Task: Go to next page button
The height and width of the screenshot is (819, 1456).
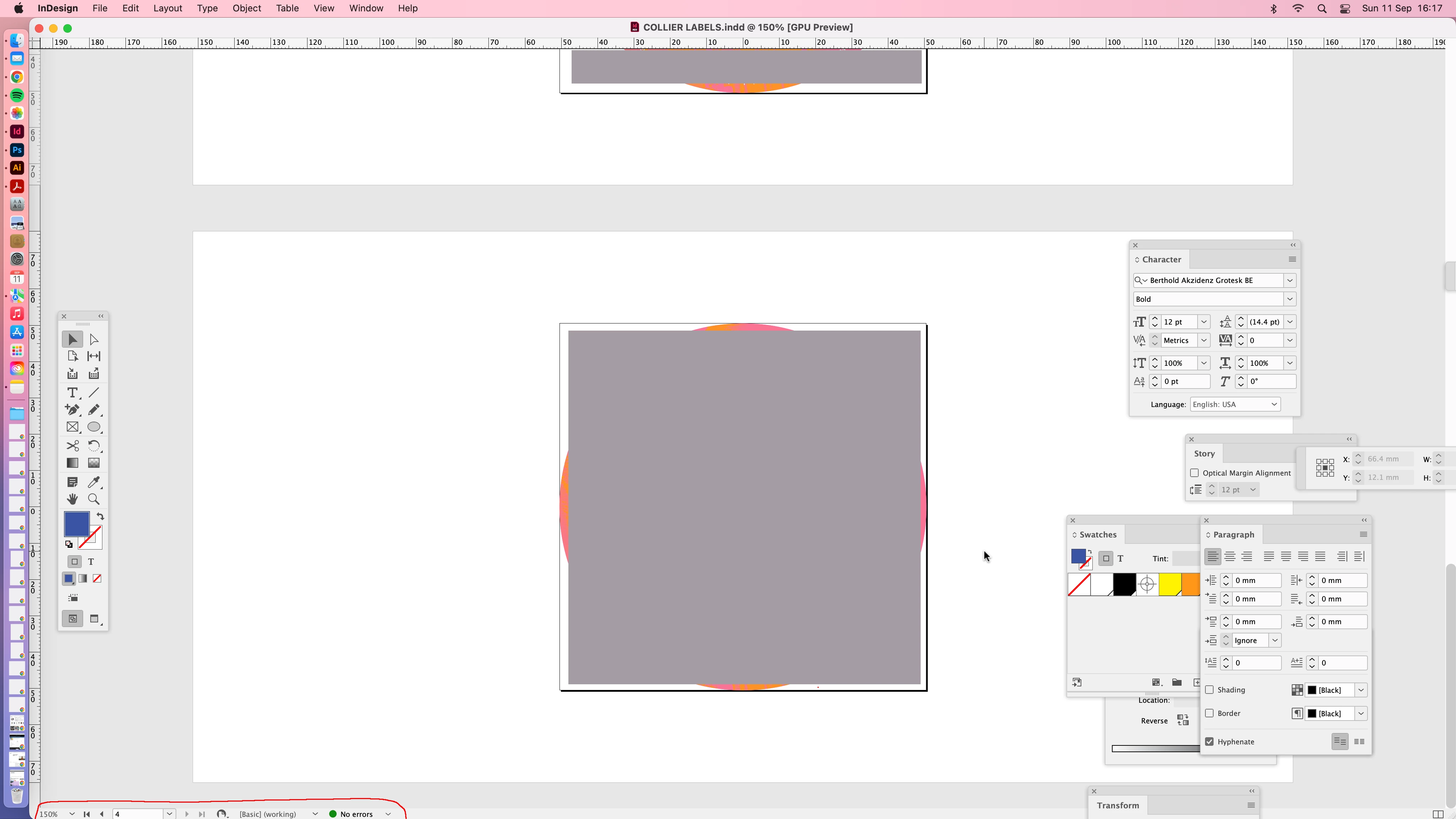Action: (187, 814)
